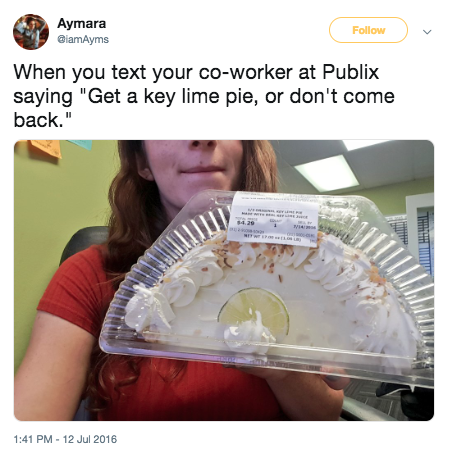
Task: Open the tweet options chevron menu
Action: pos(427,32)
